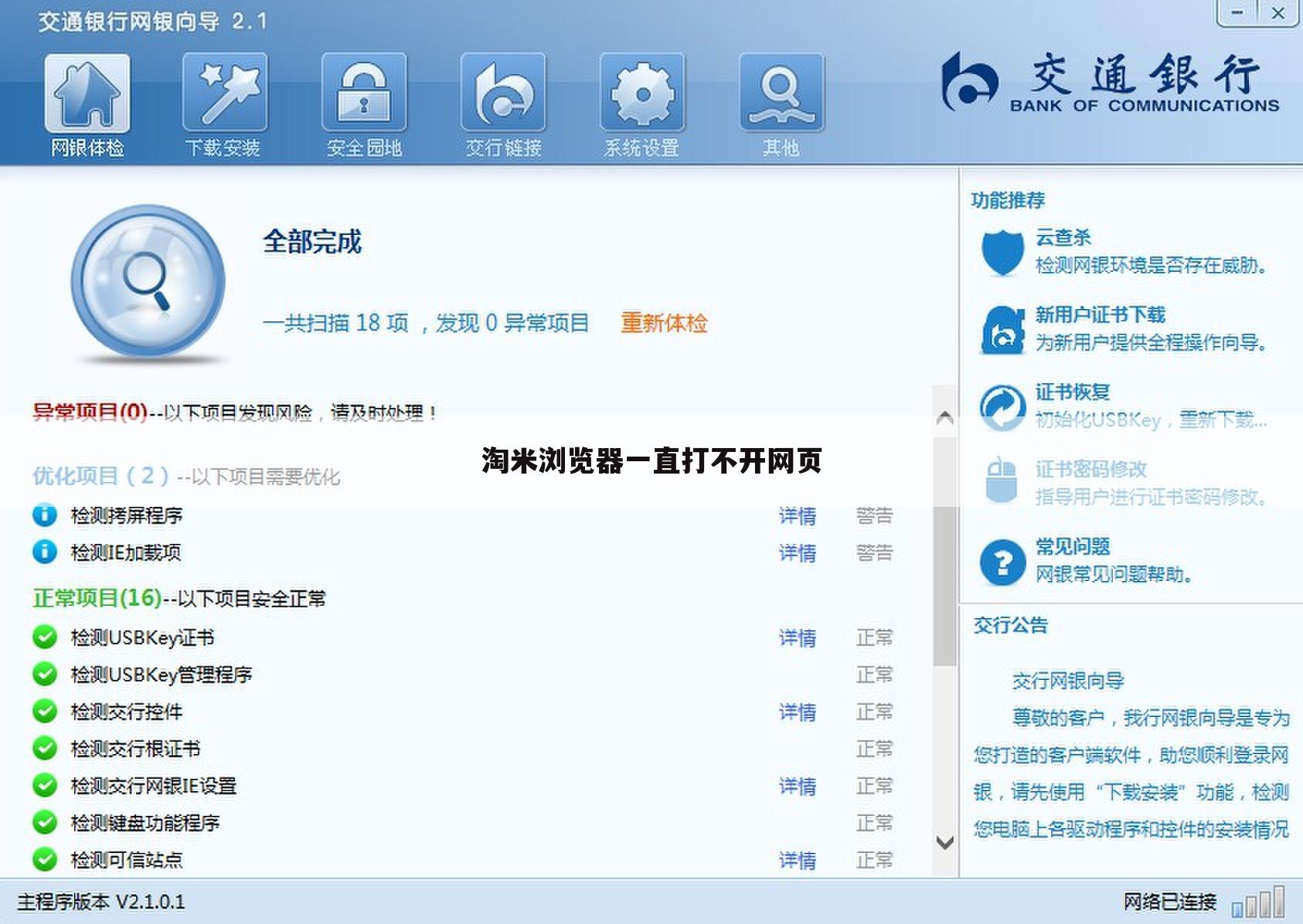Open 详情 for 检测交行控件
Image resolution: width=1303 pixels, height=924 pixels.
798,712
